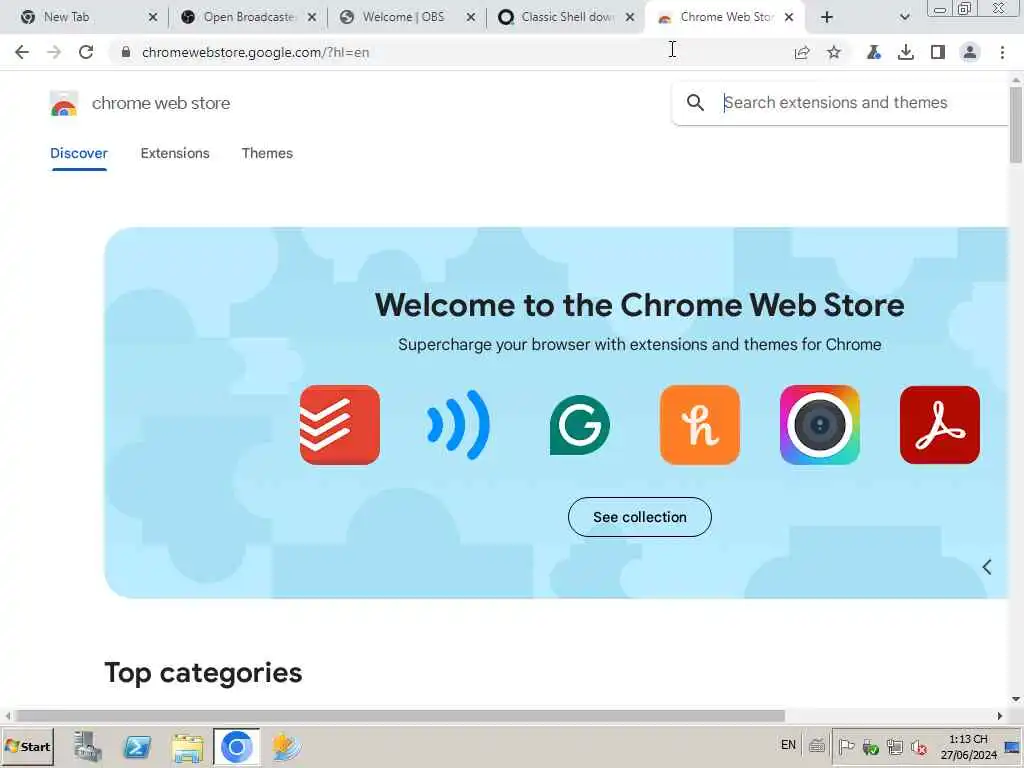Click the EN language indicator
Viewport: 1024px width, 768px height.
[x=788, y=745]
